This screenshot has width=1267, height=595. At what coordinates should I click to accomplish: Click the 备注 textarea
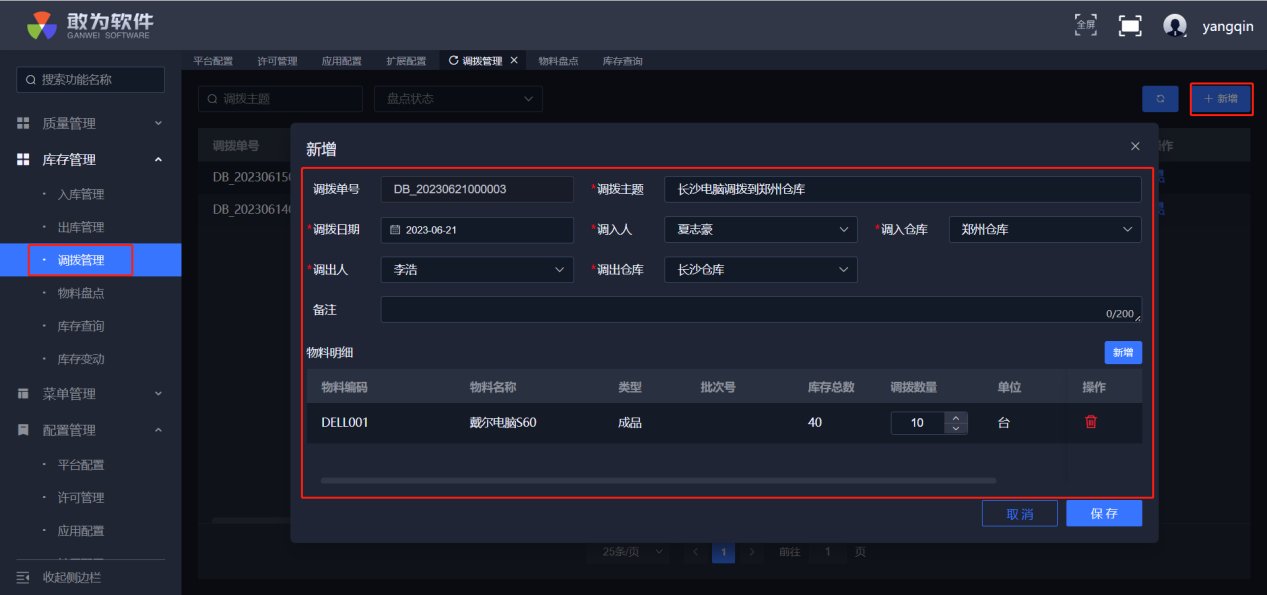click(761, 310)
